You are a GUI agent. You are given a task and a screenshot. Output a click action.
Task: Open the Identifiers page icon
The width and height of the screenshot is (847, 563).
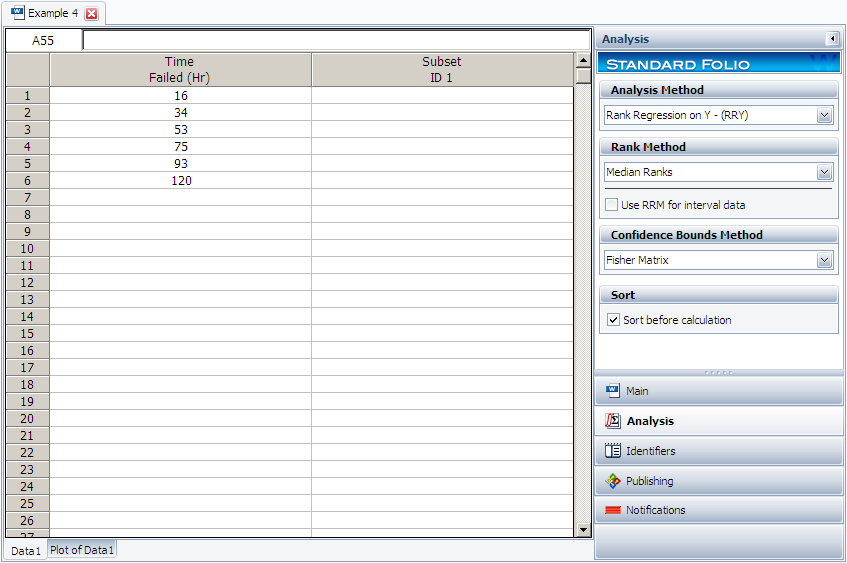(x=613, y=451)
